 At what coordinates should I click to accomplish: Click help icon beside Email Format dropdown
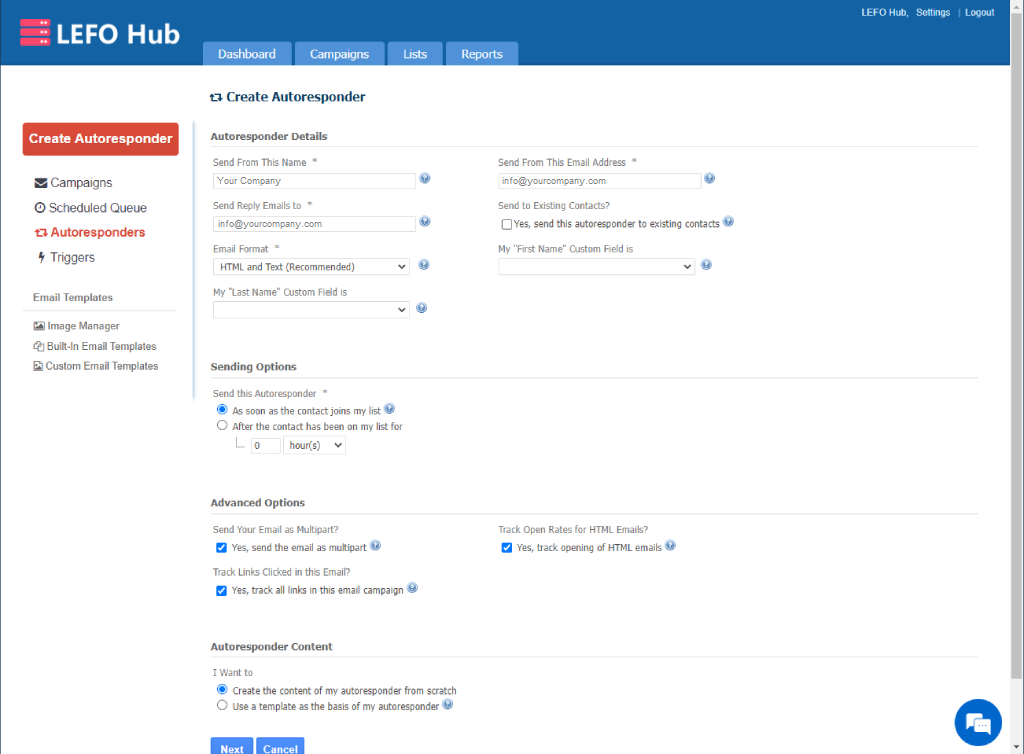pyautogui.click(x=424, y=266)
